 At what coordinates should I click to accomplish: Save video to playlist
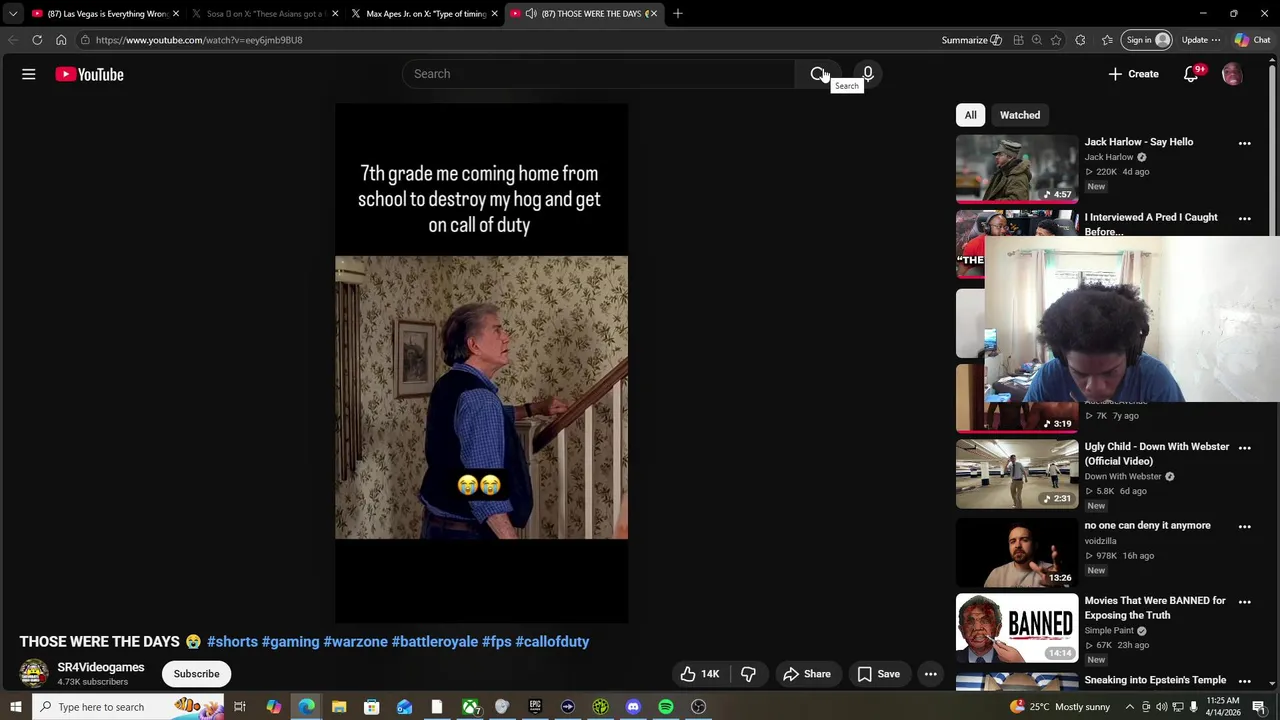[878, 674]
